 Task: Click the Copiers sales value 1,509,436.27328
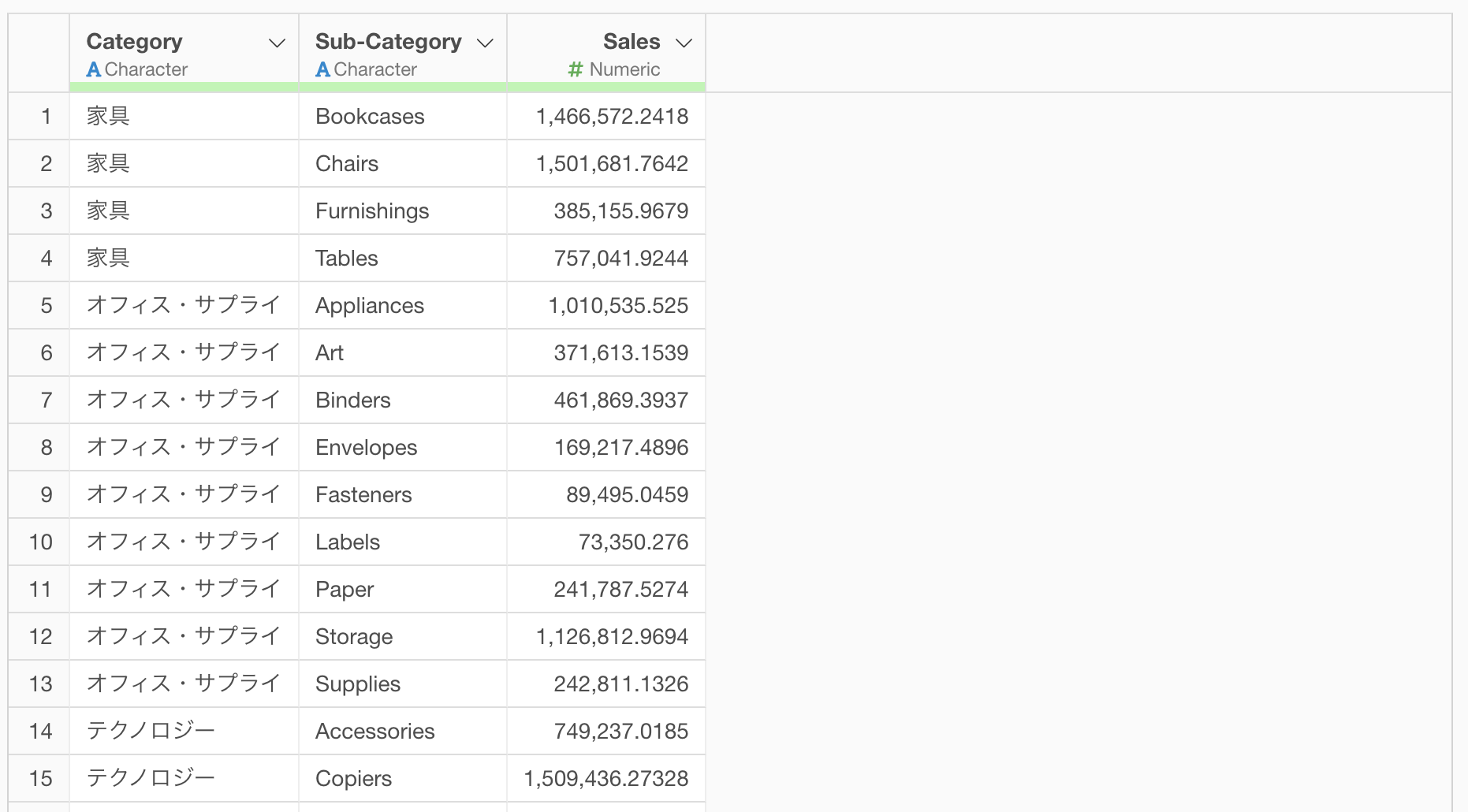(606, 779)
